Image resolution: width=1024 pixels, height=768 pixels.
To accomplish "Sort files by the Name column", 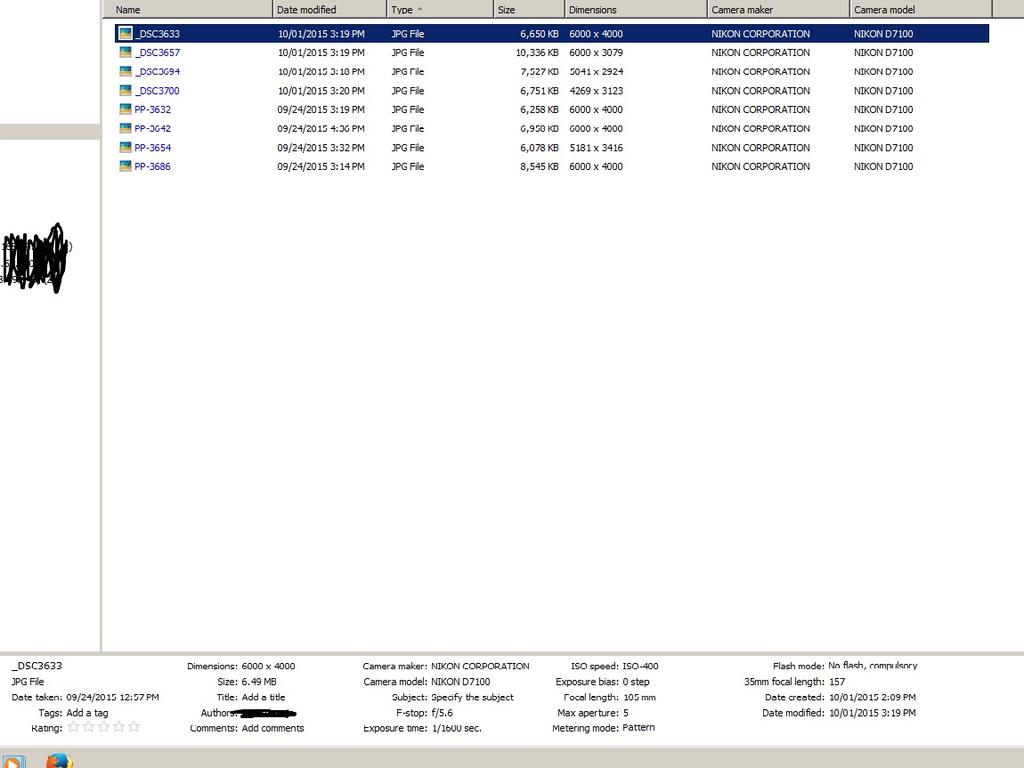I will click(188, 10).
